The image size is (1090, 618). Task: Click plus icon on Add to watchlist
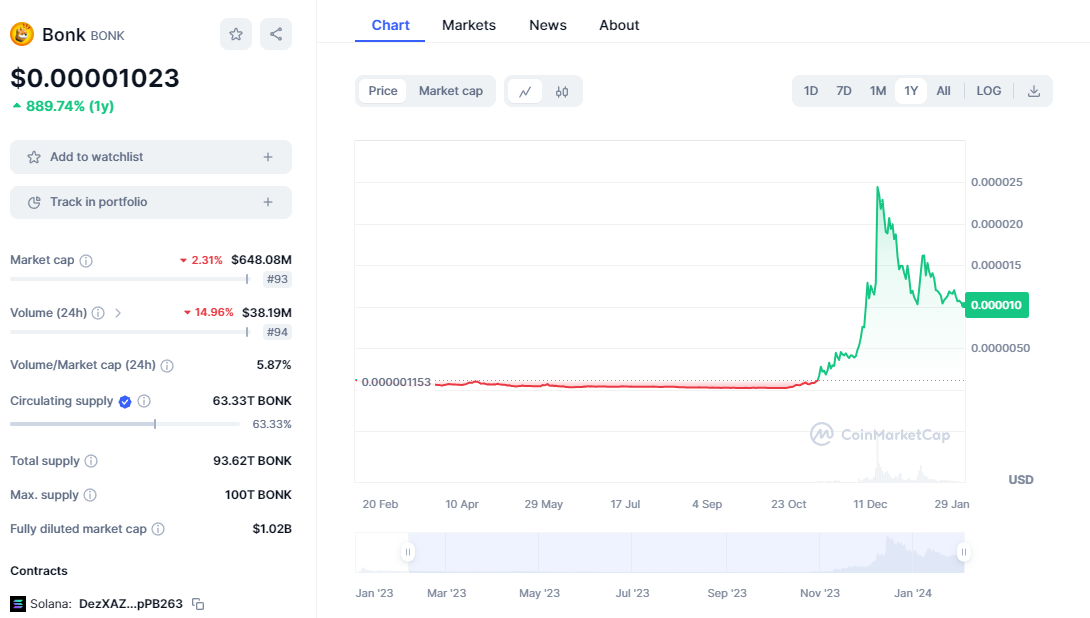coord(268,157)
